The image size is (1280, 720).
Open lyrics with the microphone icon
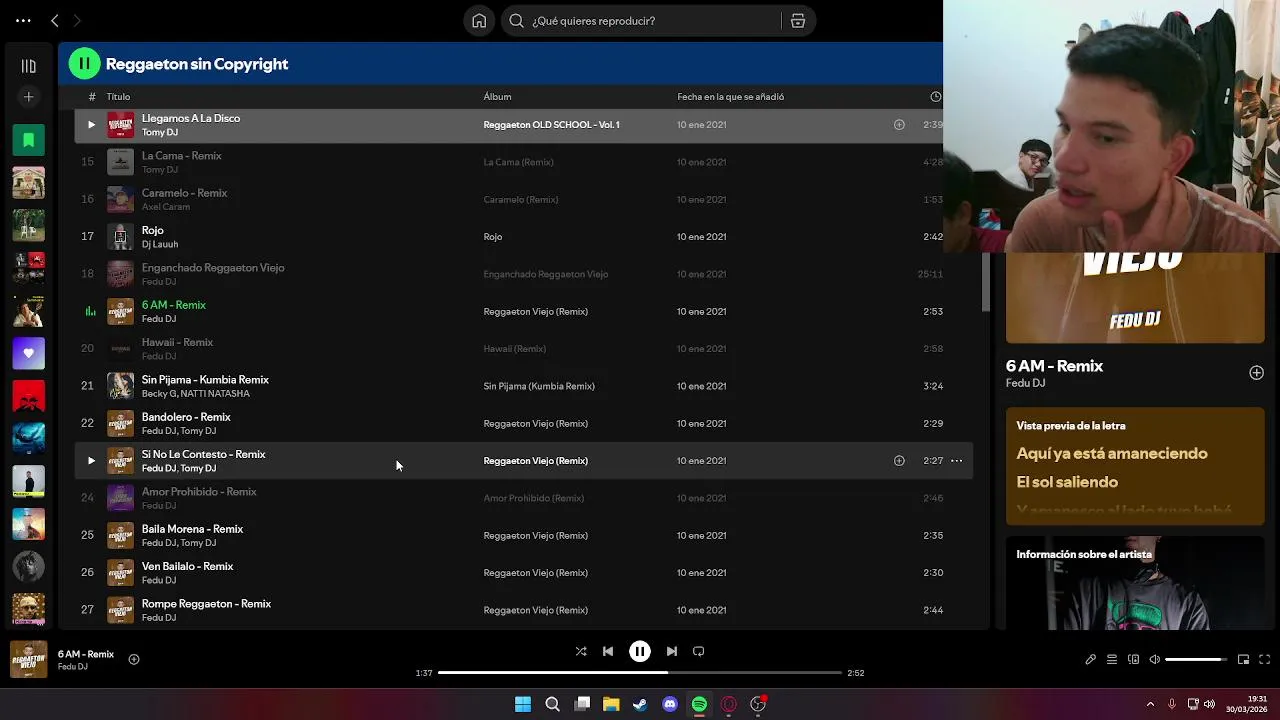(1091, 660)
